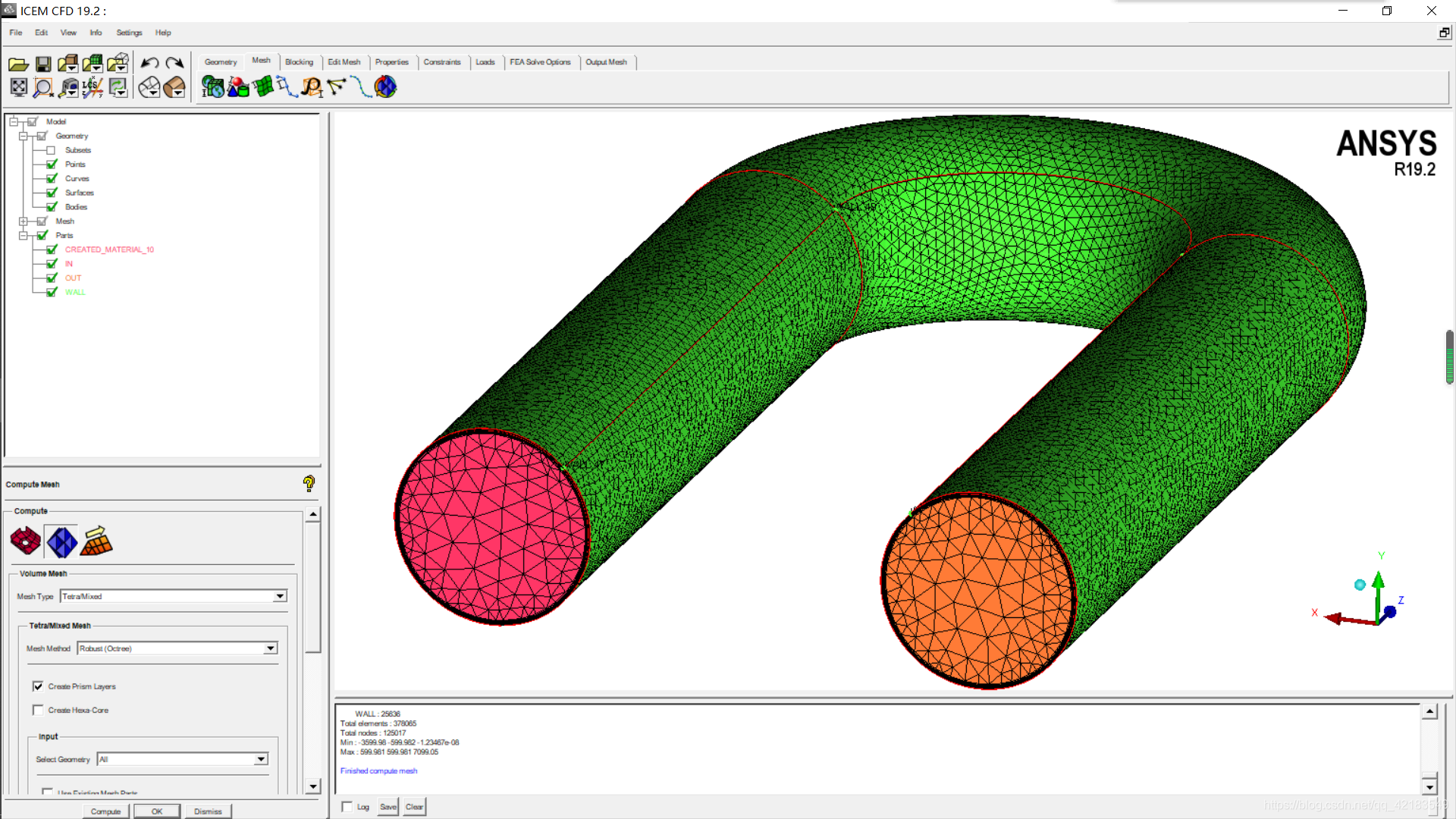This screenshot has width=1456, height=819.
Task: Switch to wireframe display mode
Action: click(x=149, y=88)
